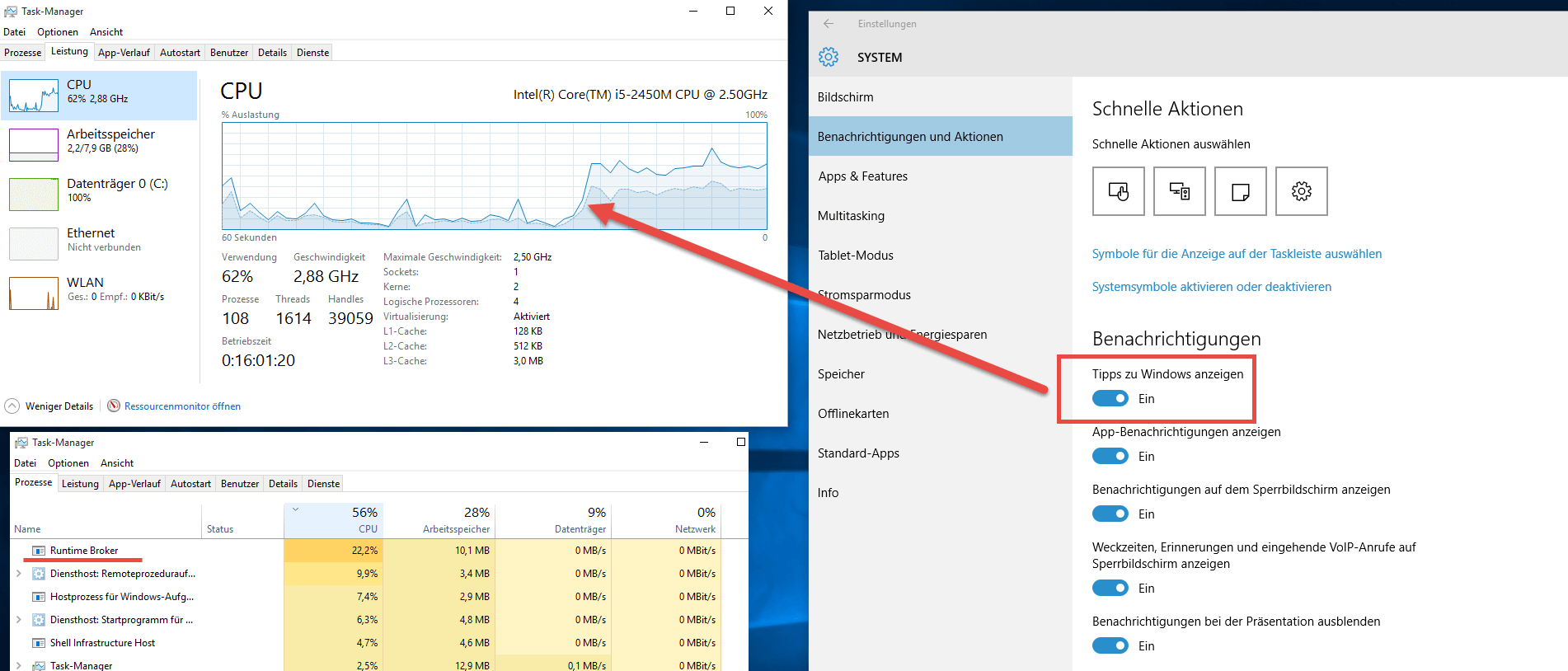Open Datei menu in upper Task-Manager
Screen dimensions: 1568x671
(x=14, y=32)
